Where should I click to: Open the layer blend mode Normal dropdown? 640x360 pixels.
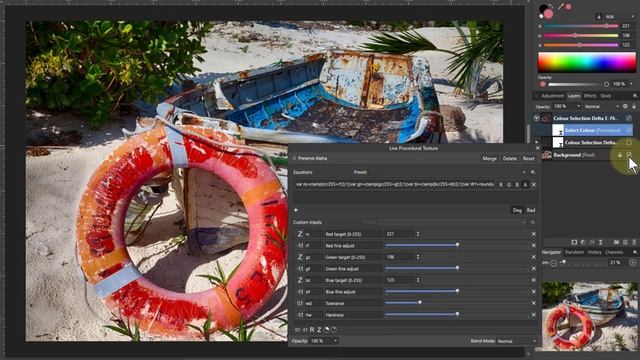601,107
